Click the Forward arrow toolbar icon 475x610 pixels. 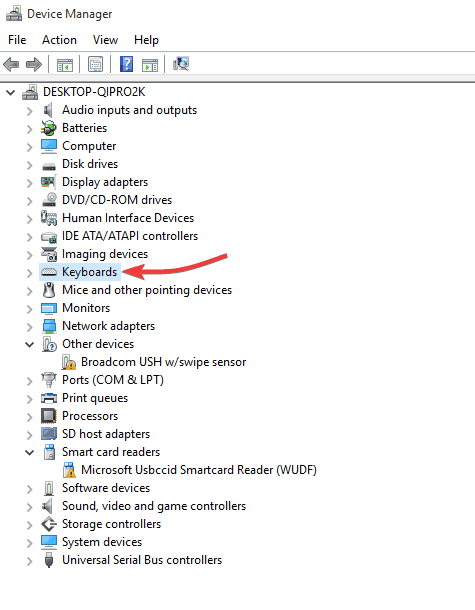coord(34,64)
